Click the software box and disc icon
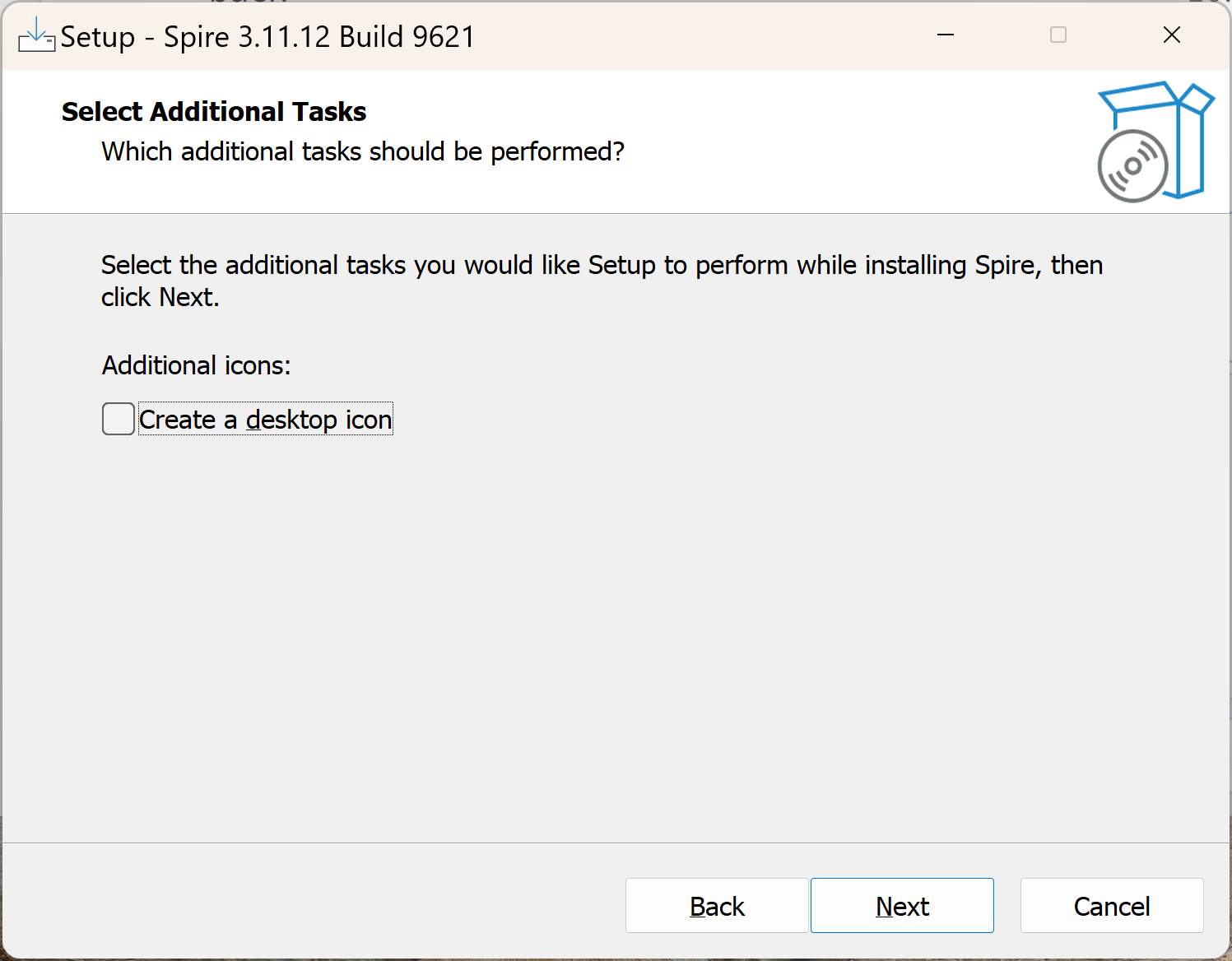Image resolution: width=1232 pixels, height=961 pixels. point(1155,142)
